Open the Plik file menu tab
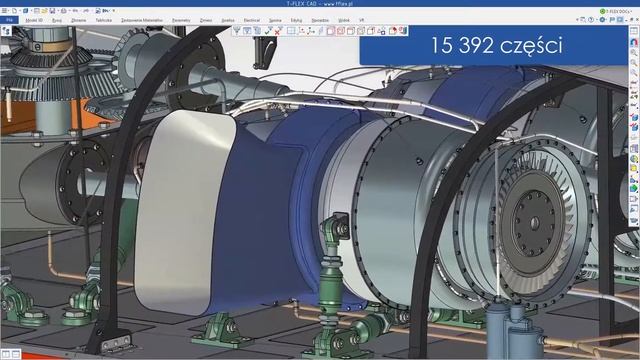The height and width of the screenshot is (360, 640). click(9, 20)
